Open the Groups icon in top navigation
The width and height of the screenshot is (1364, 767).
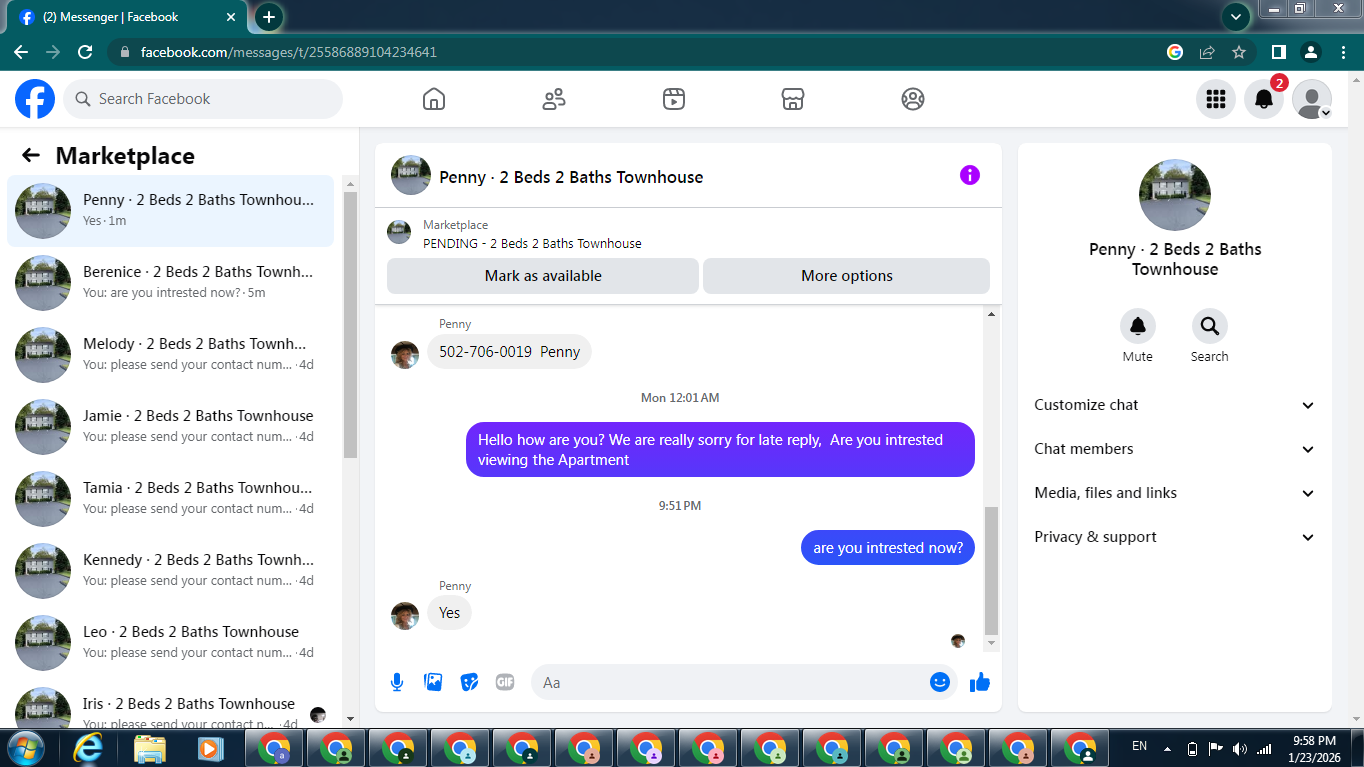913,99
